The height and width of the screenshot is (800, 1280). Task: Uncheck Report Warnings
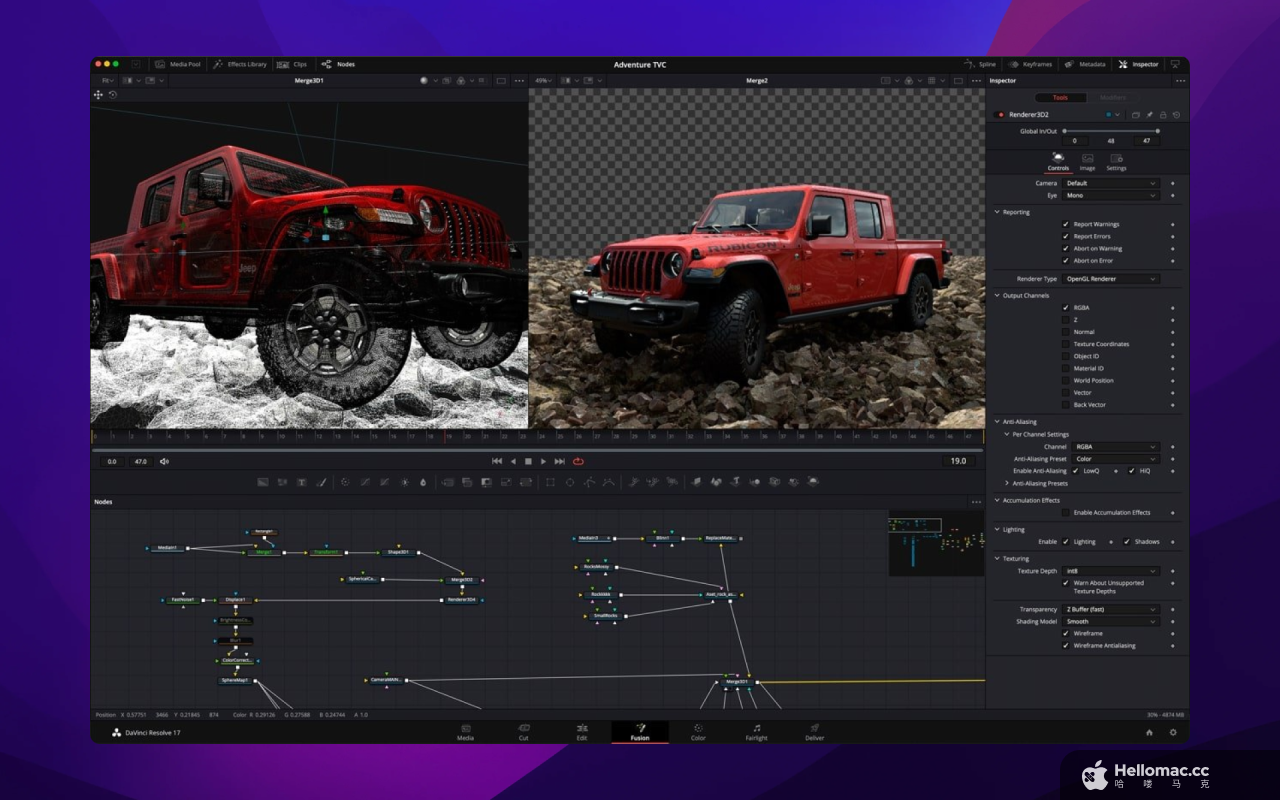click(1065, 224)
